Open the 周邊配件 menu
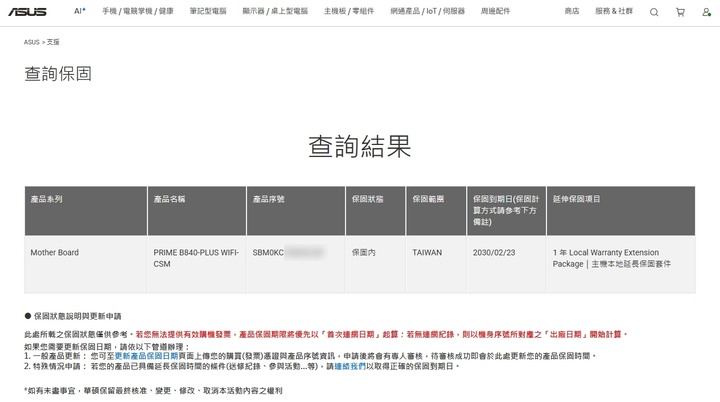The image size is (720, 402). point(495,11)
